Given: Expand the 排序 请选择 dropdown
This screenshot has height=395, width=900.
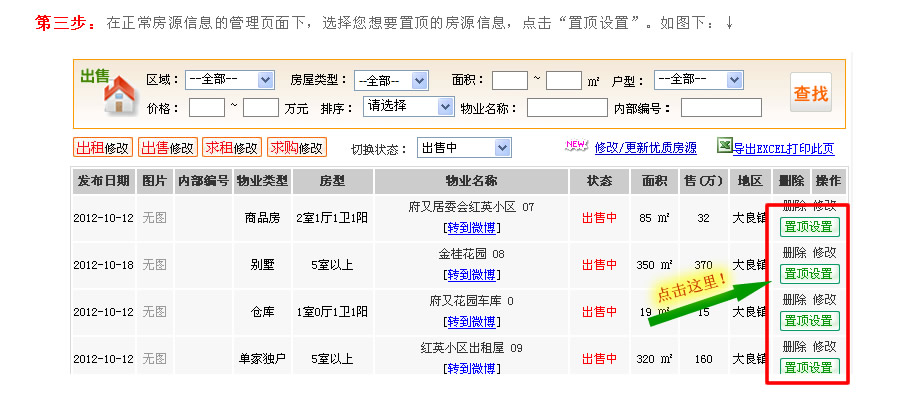Looking at the screenshot, I should (408, 106).
